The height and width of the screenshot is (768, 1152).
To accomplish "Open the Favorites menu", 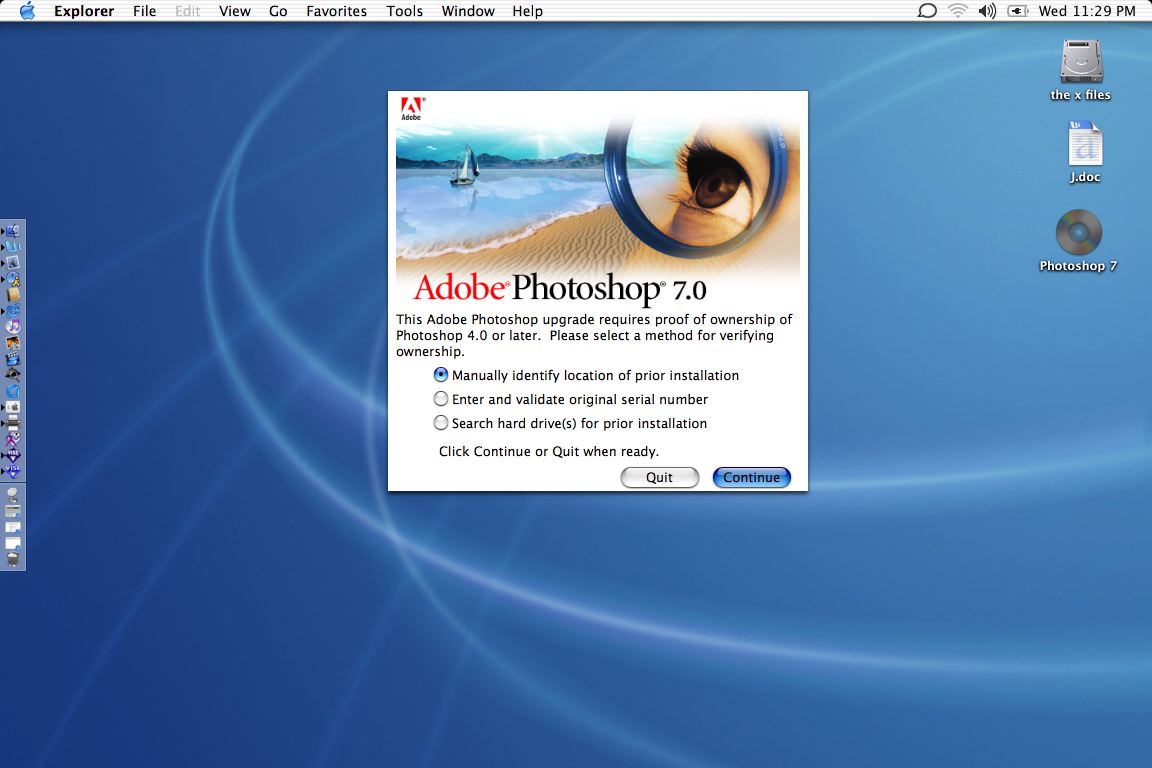I will [x=336, y=11].
